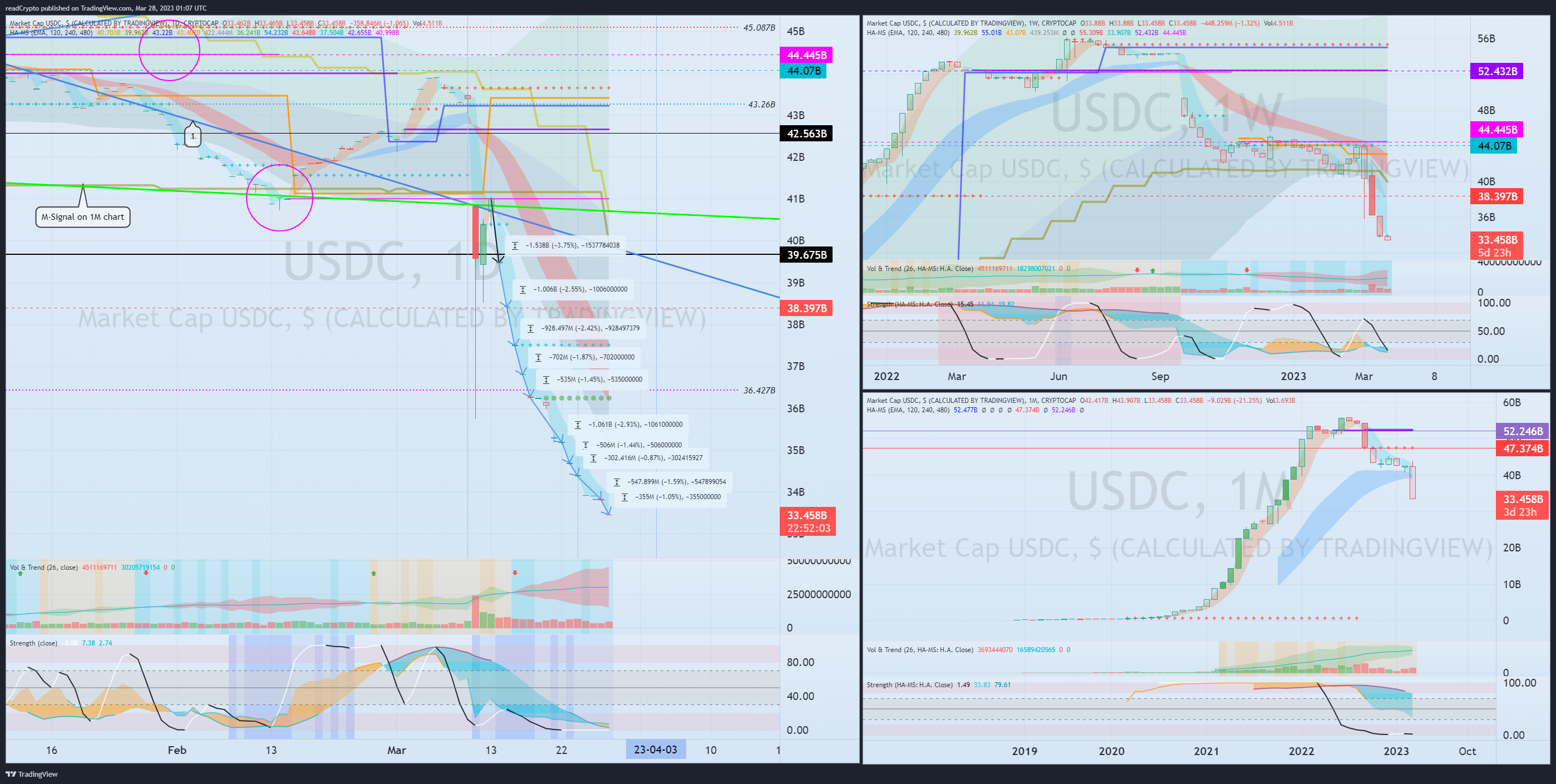
Task: Click the ruler icon beside -1.006B measurement
Action: (x=523, y=289)
